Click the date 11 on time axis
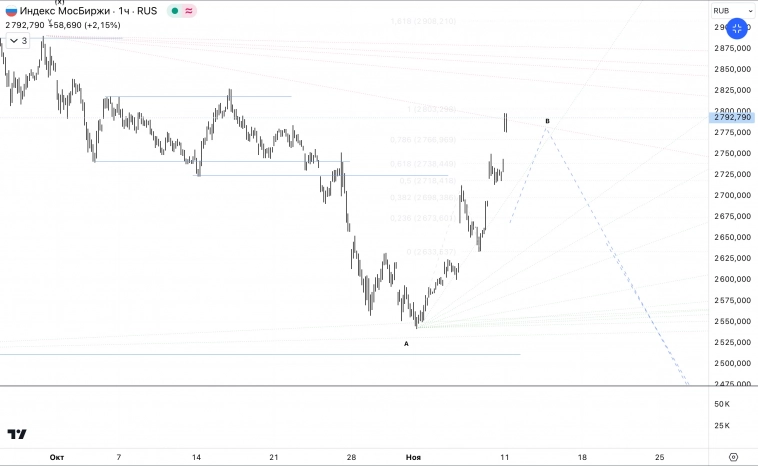Viewport: 758px width, 466px height. pyautogui.click(x=505, y=457)
